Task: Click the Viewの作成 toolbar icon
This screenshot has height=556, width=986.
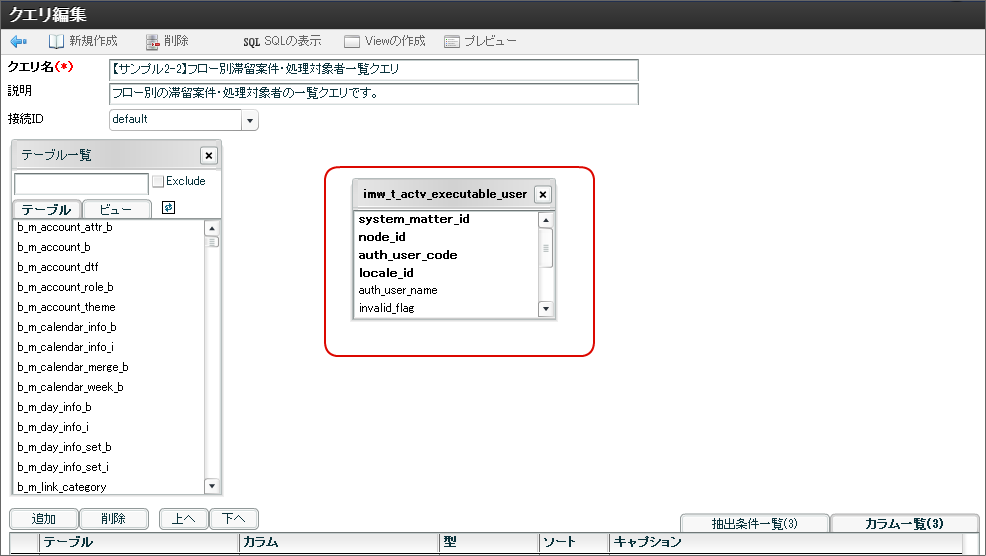Action: click(352, 42)
